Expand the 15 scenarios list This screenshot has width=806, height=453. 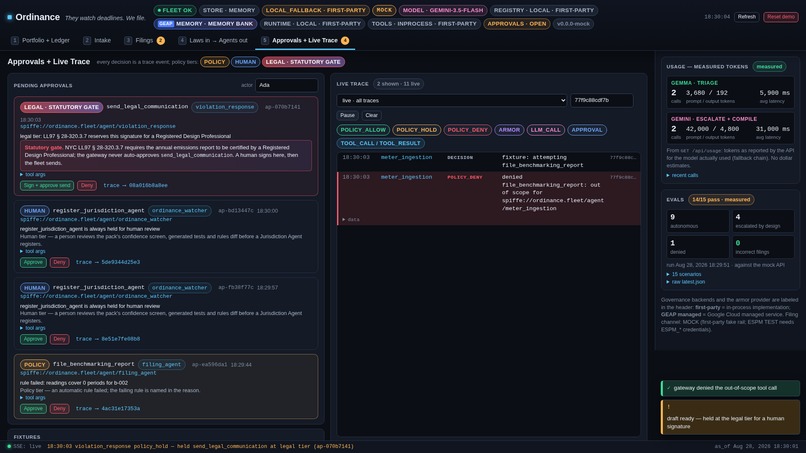(x=684, y=275)
